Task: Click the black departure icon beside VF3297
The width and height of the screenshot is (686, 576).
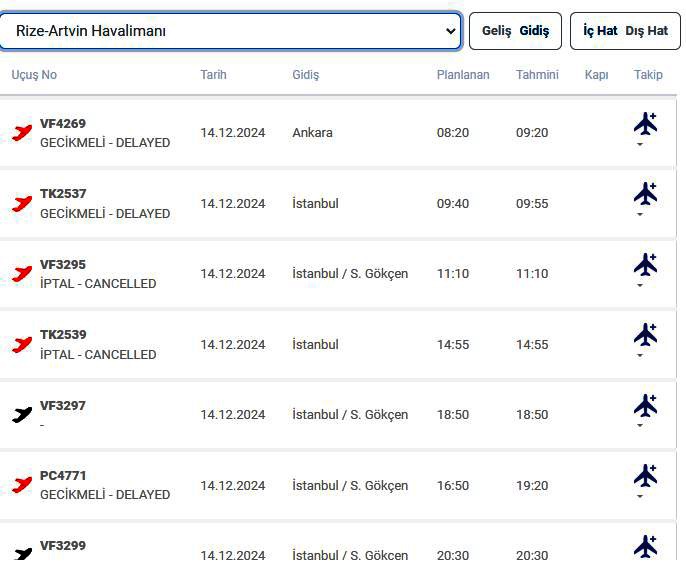Action: [22, 415]
